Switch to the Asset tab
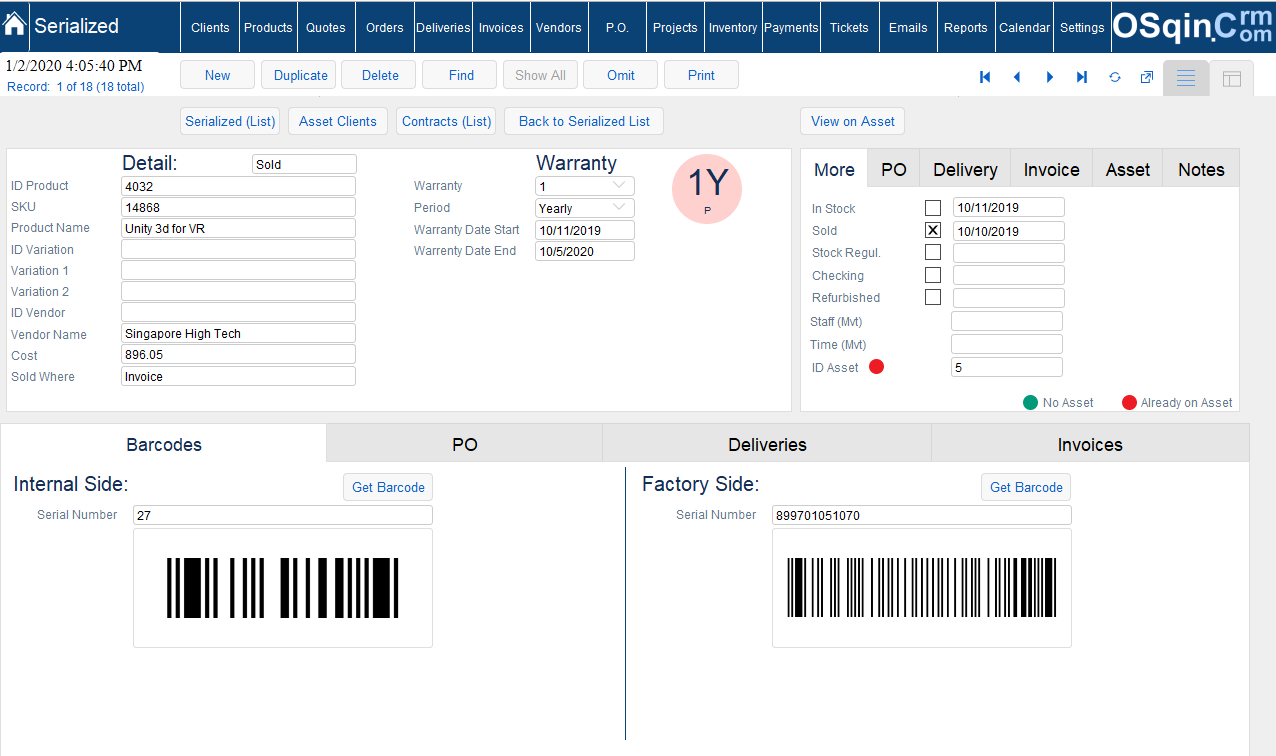Screen dimensions: 1276x756 point(1128,169)
